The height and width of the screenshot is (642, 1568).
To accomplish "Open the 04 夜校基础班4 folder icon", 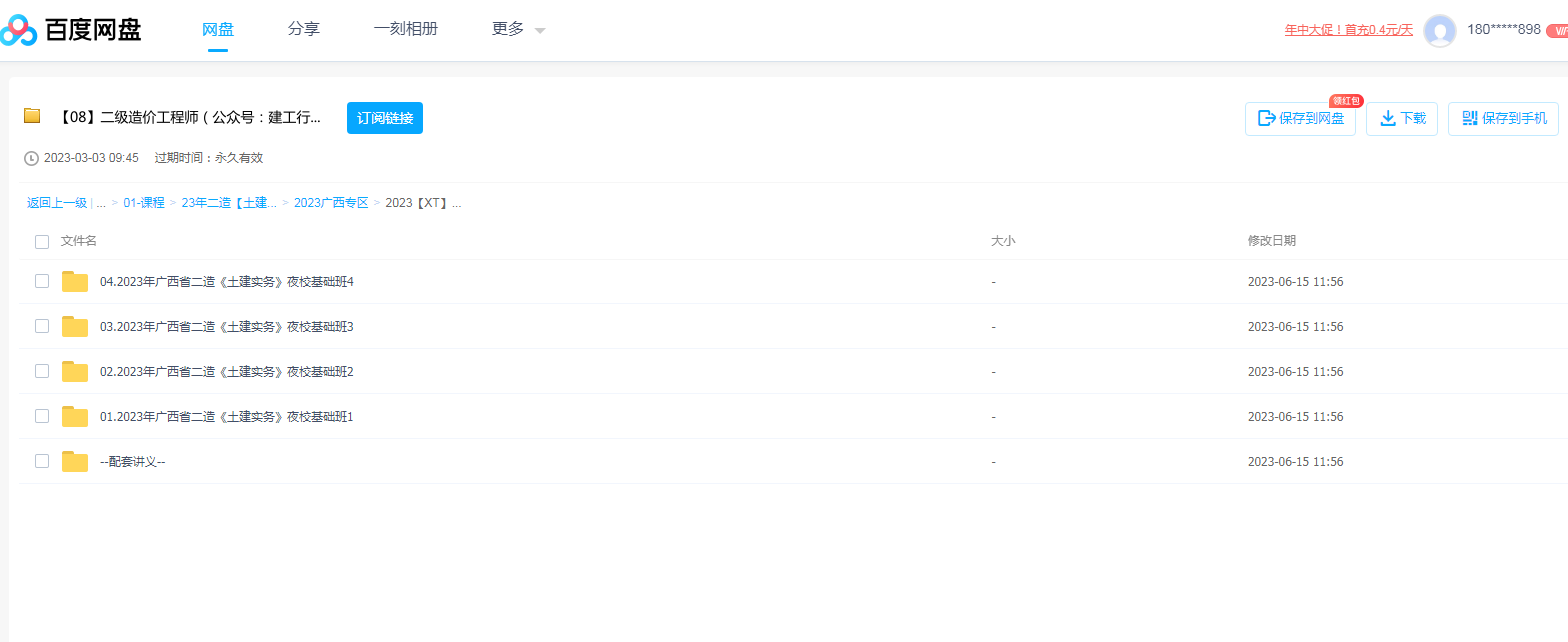I will click(x=75, y=282).
